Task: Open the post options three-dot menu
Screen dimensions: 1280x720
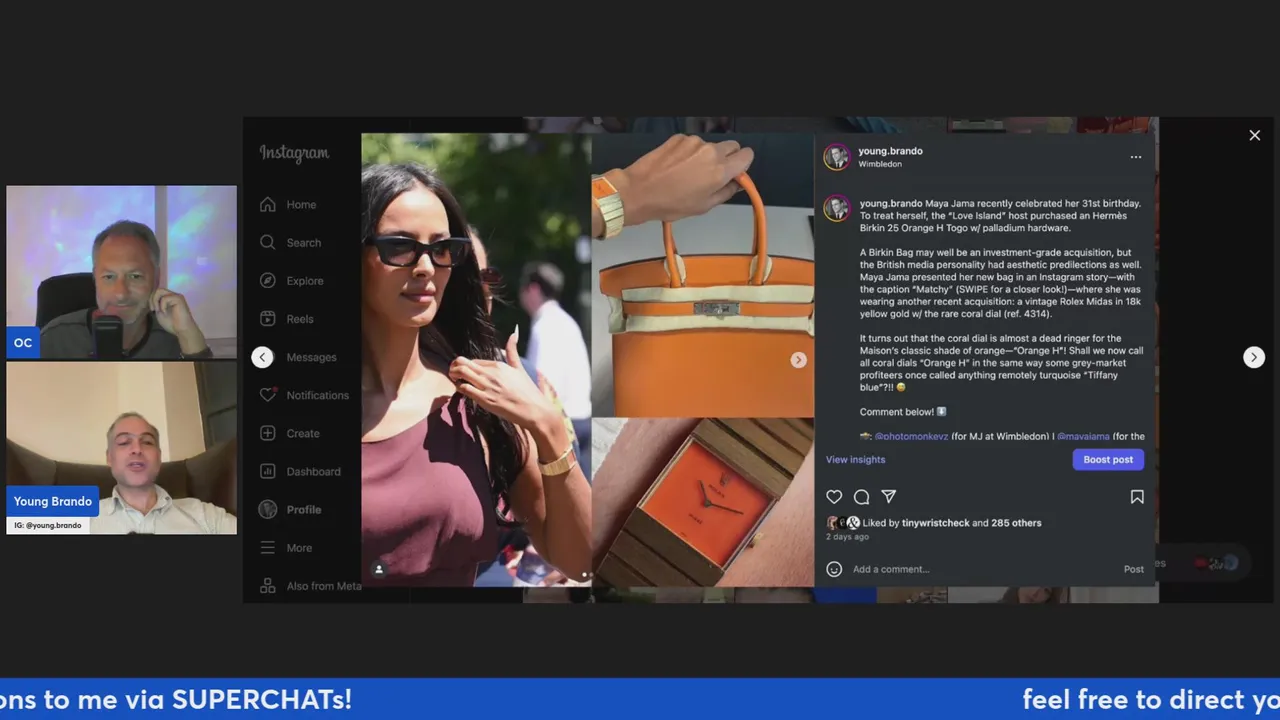Action: point(1135,157)
